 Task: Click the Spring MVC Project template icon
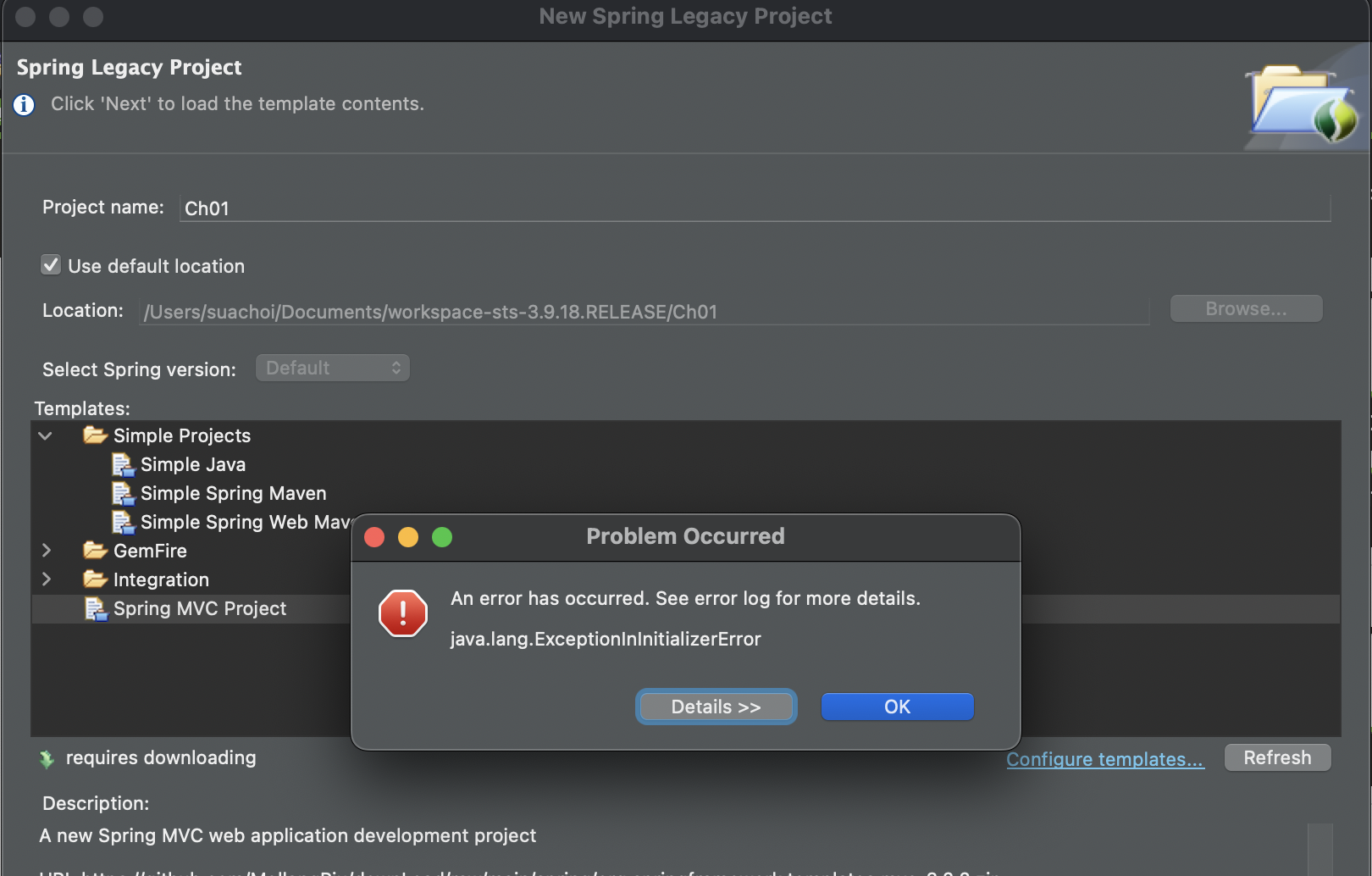96,608
